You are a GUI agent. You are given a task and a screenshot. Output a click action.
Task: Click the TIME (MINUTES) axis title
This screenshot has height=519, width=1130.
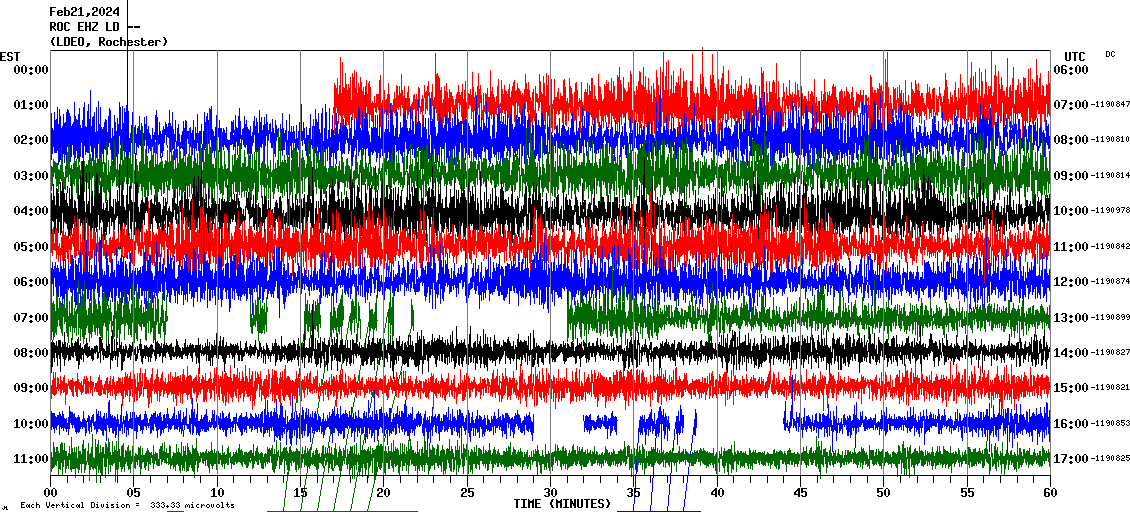tap(562, 504)
